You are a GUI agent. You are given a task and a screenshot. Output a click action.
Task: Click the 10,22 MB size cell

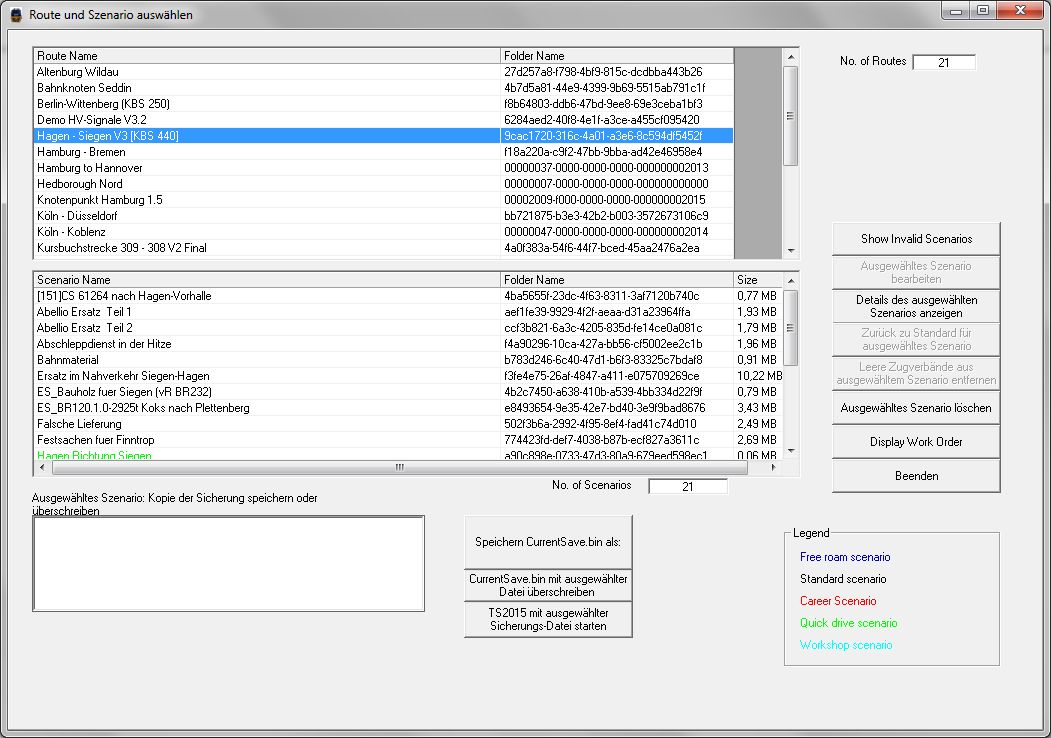759,376
